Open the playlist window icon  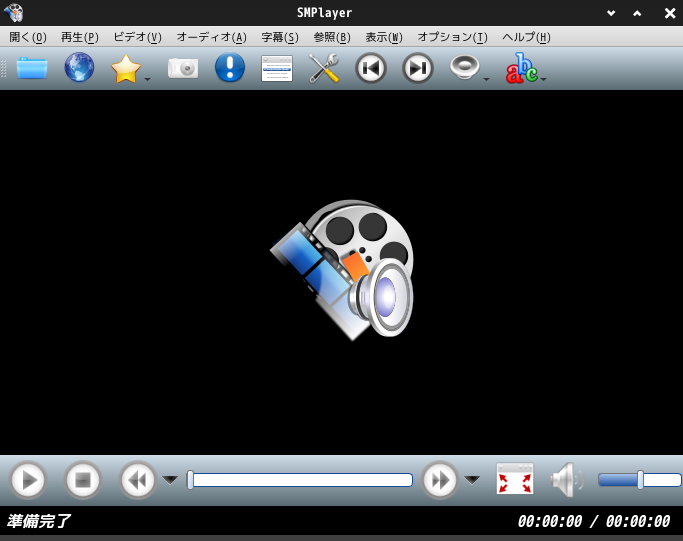pos(277,68)
